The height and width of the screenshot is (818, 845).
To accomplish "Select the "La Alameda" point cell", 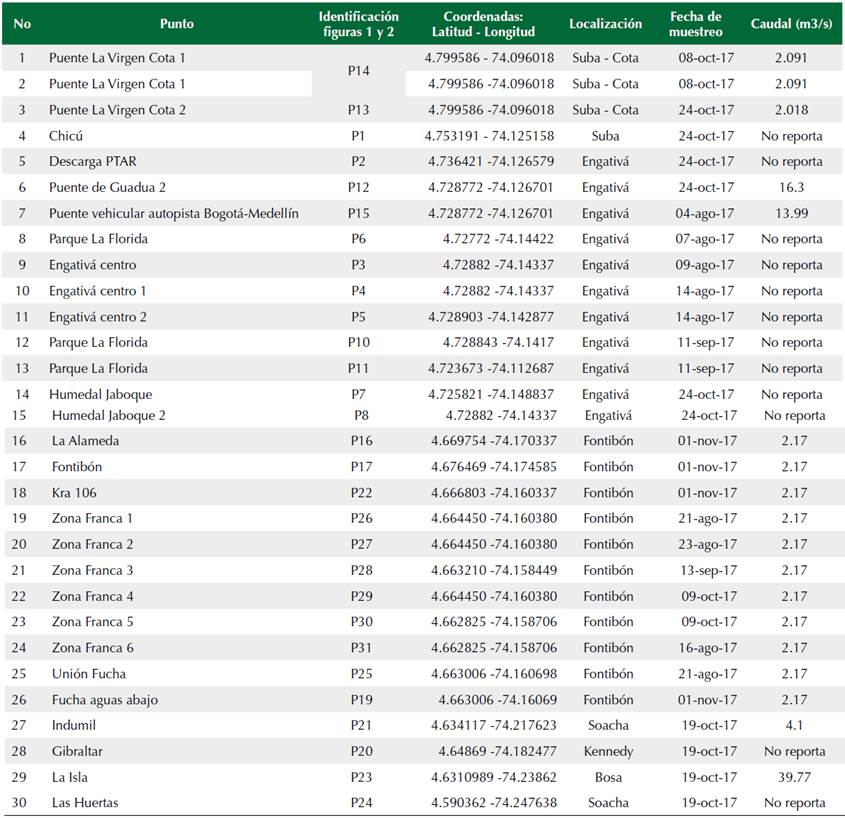I will pyautogui.click(x=85, y=441).
